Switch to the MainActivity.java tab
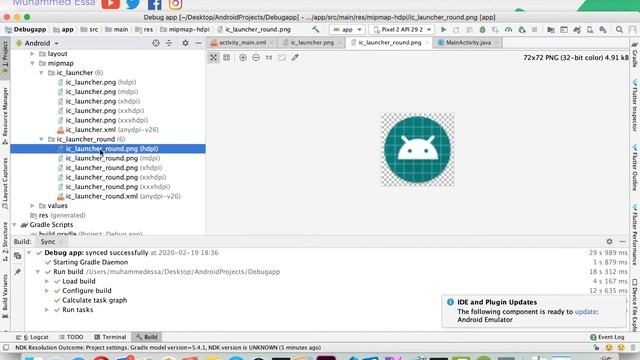The width and height of the screenshot is (640, 360). (x=468, y=42)
